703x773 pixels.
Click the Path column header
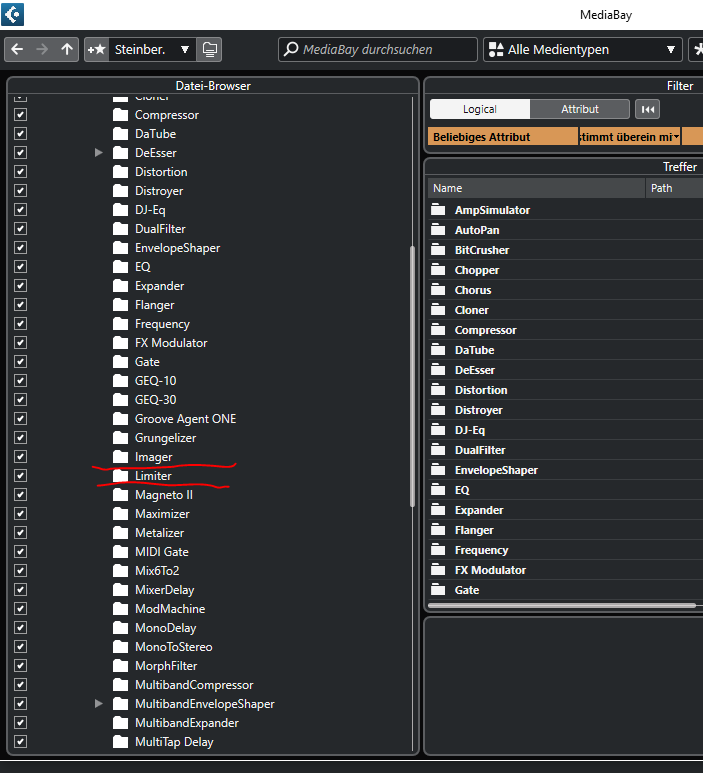[672, 188]
